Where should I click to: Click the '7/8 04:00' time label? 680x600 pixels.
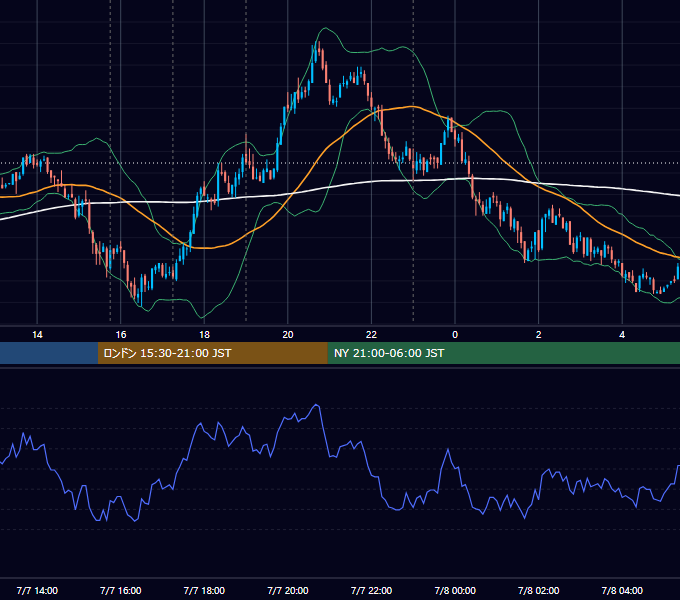(x=622, y=590)
